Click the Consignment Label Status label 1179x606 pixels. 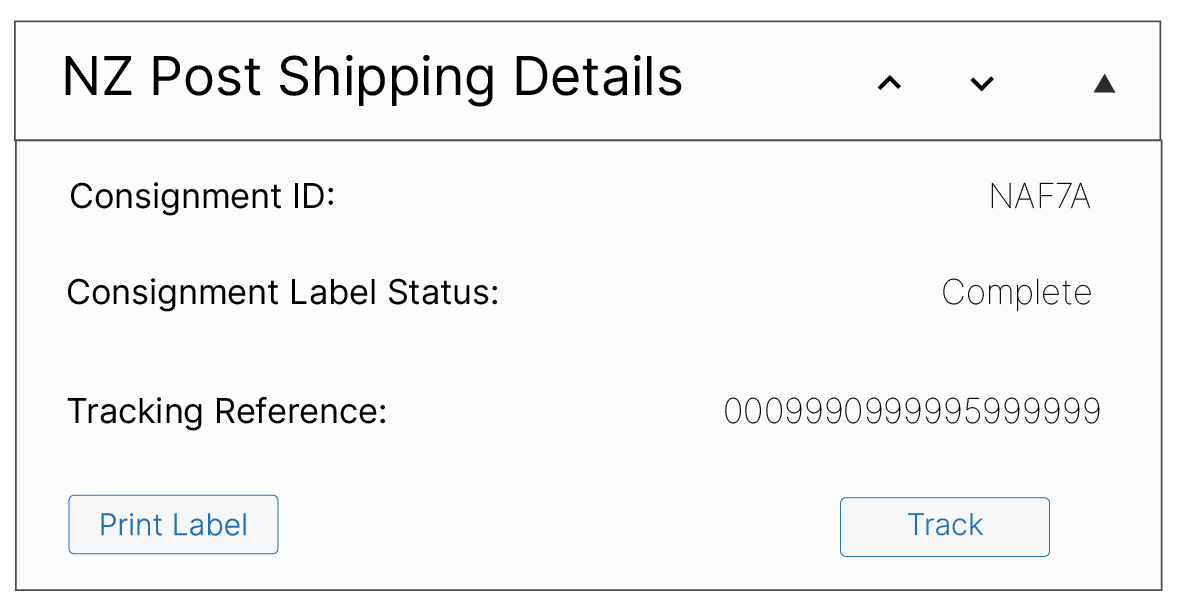(282, 293)
